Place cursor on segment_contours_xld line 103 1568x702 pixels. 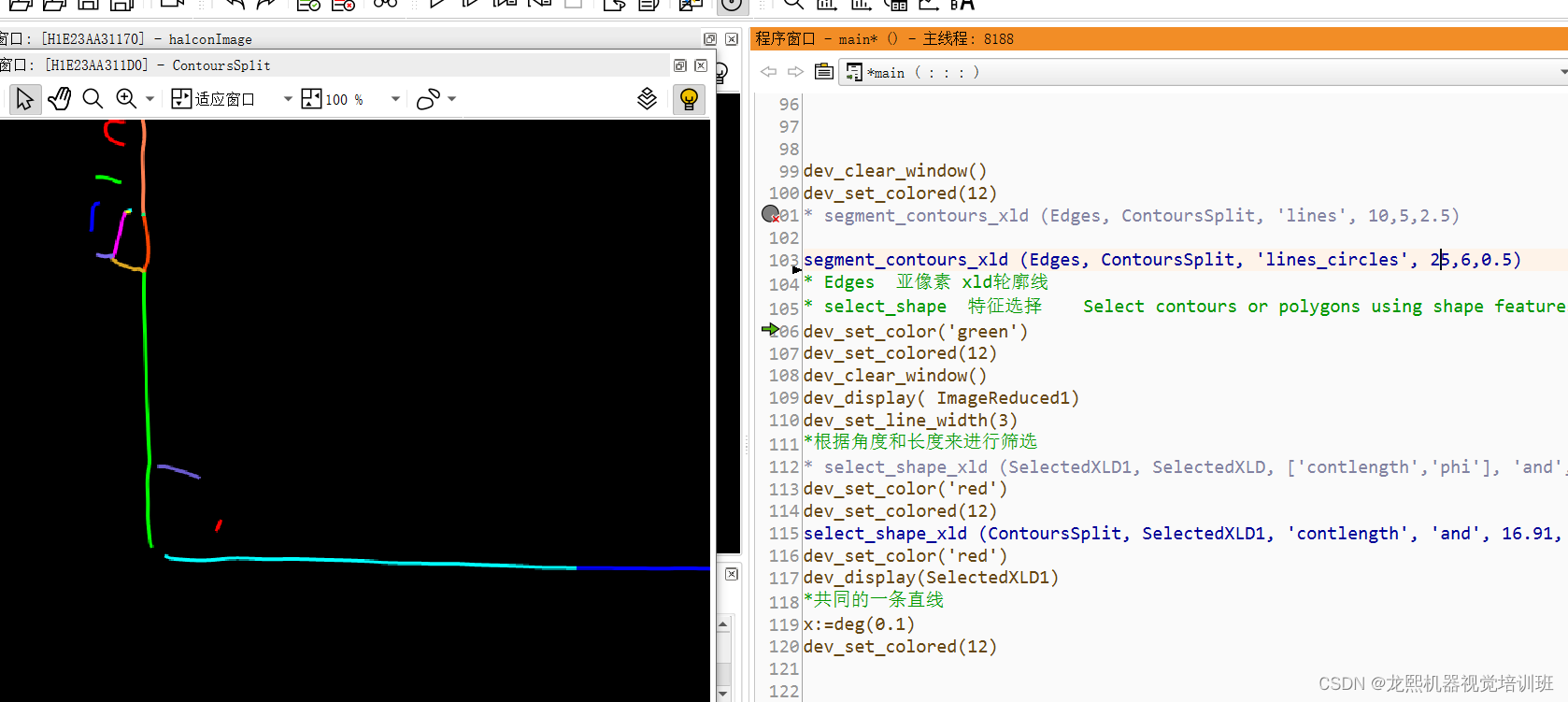(x=1162, y=260)
